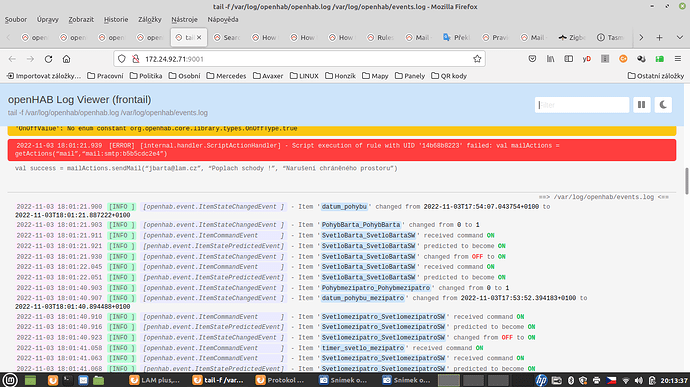Image resolution: width=690 pixels, height=387 pixels.
Task: Open the tracking protection shield panel
Action: (x=122, y=59)
